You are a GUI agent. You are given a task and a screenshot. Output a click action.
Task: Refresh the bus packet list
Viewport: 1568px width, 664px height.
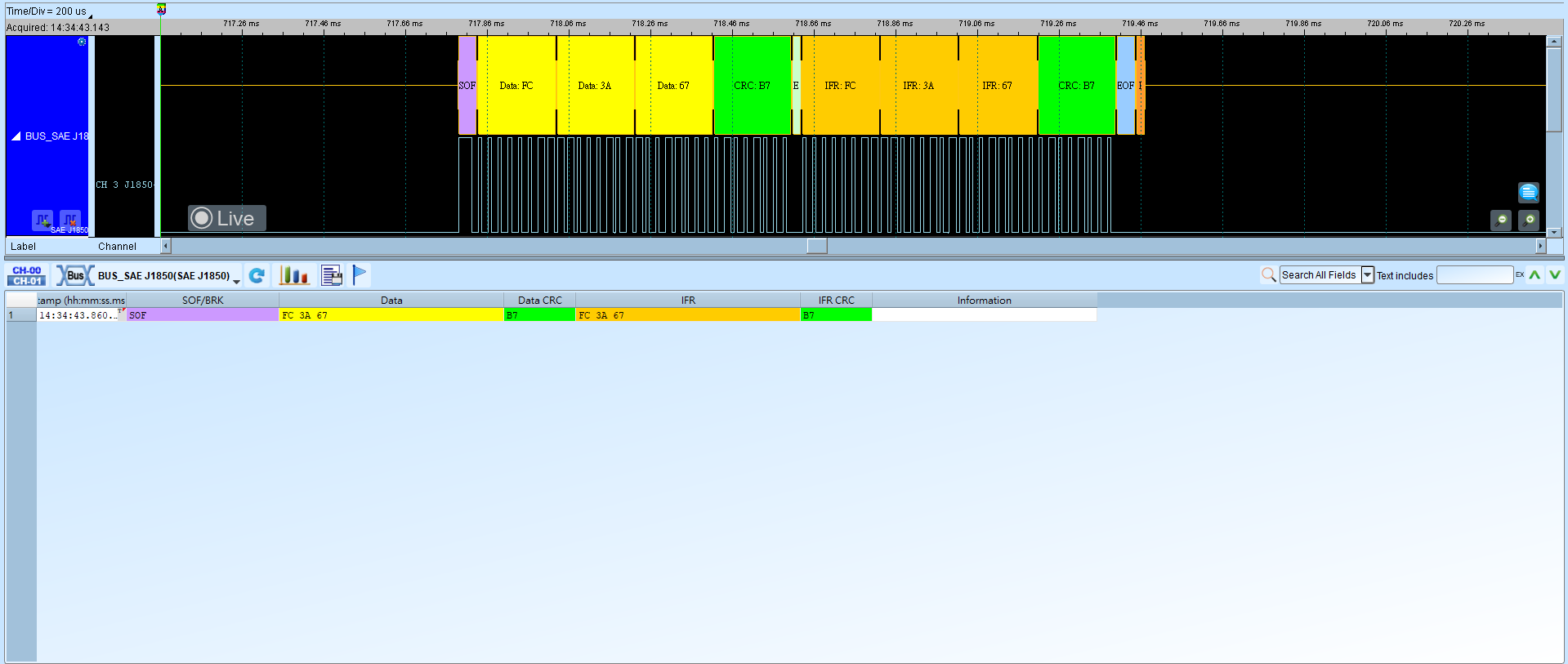pyautogui.click(x=257, y=275)
